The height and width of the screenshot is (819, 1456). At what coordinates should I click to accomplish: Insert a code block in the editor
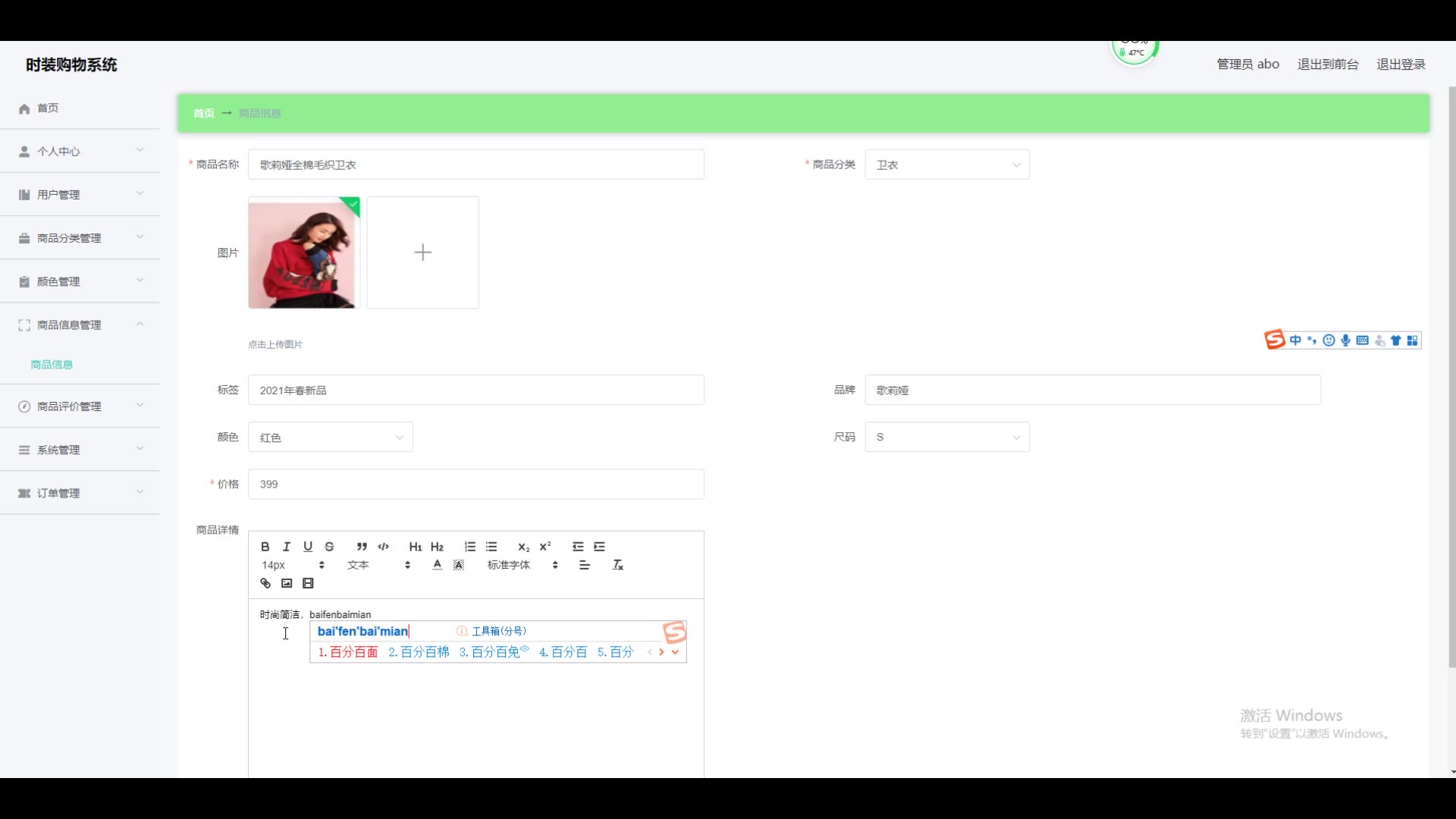(x=383, y=547)
